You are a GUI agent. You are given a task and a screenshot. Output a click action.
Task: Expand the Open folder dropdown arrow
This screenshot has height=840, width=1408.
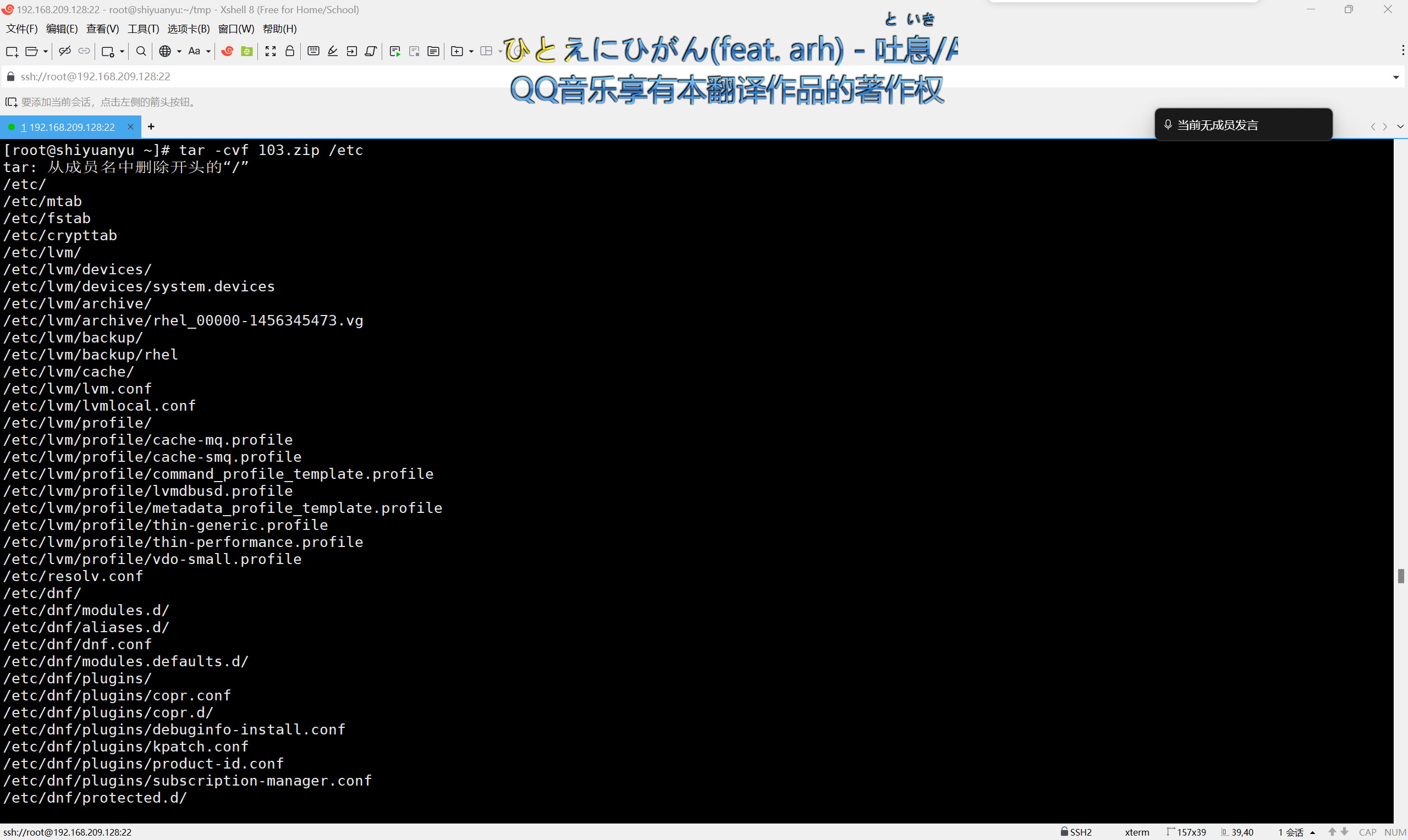coord(46,52)
